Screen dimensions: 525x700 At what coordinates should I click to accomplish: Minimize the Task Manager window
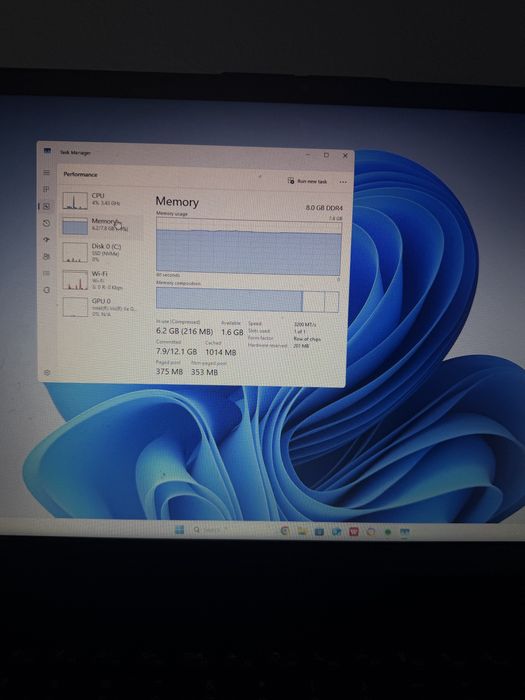click(x=308, y=154)
